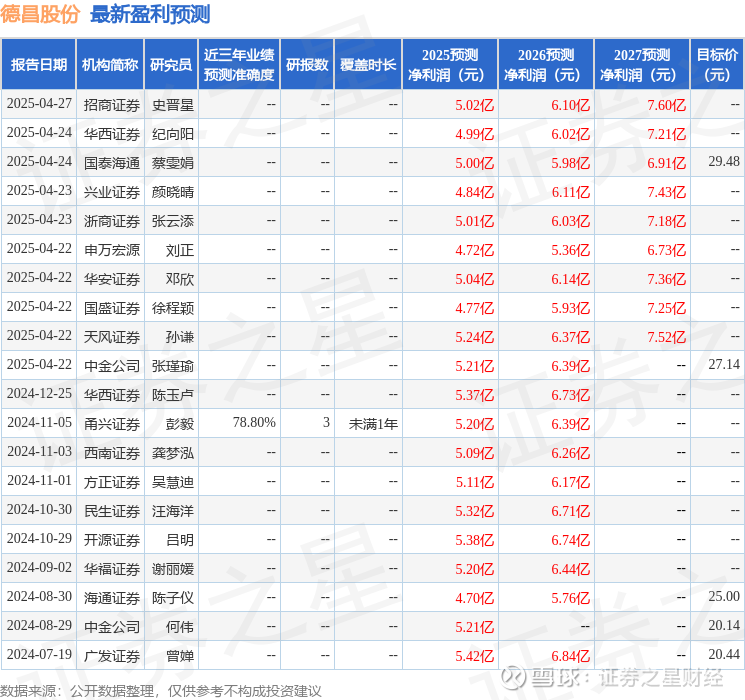This screenshot has height=700, width=745.
Task: Select analyst name 汪海洋
Action: point(172,511)
